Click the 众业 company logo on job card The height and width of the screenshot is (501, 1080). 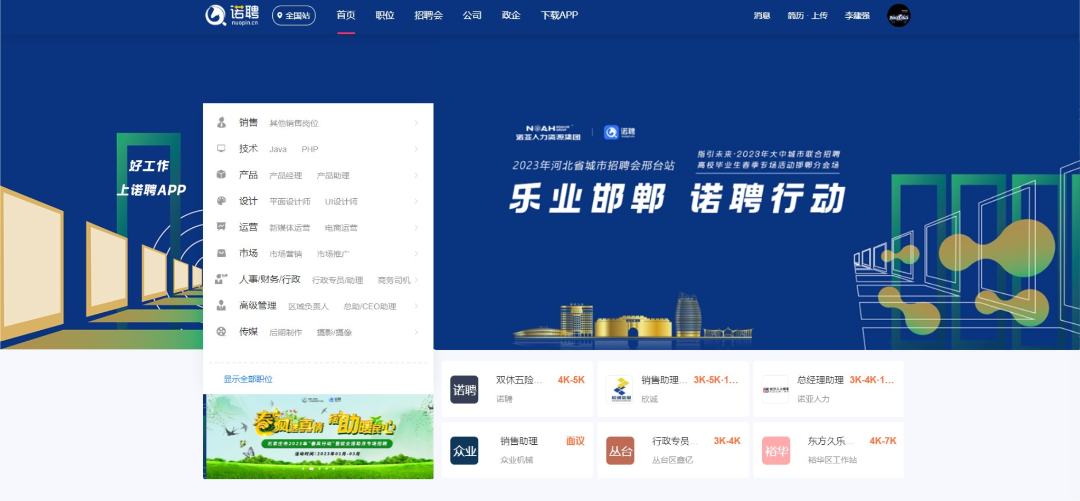coord(464,451)
